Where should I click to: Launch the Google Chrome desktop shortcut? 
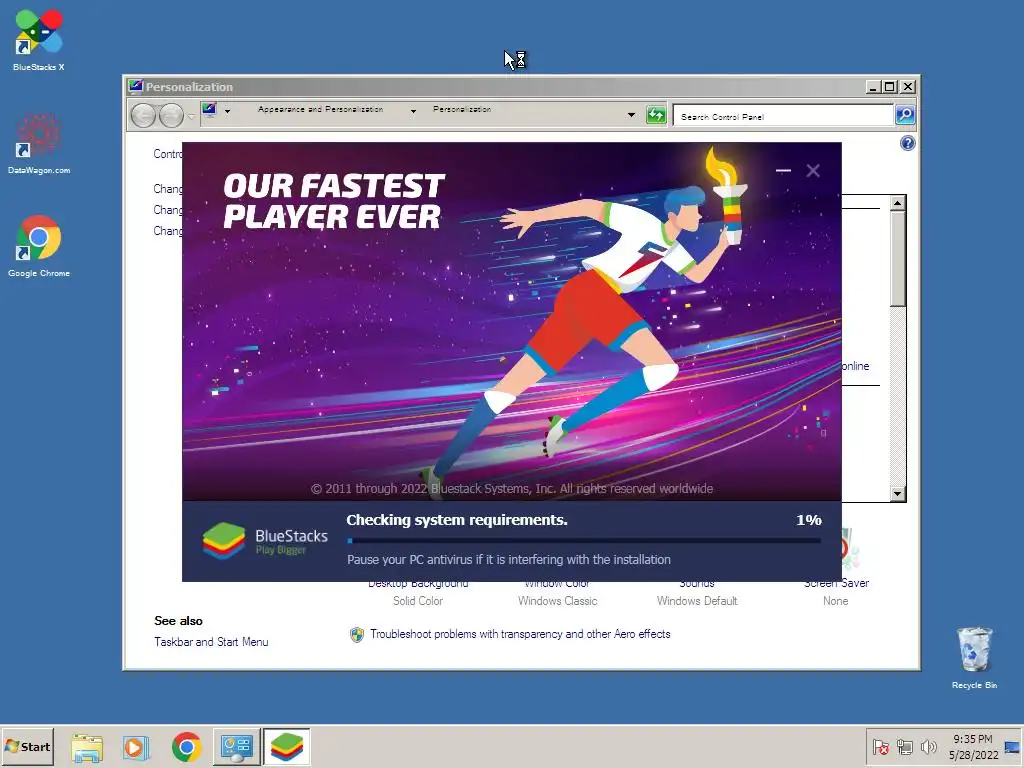pos(39,246)
